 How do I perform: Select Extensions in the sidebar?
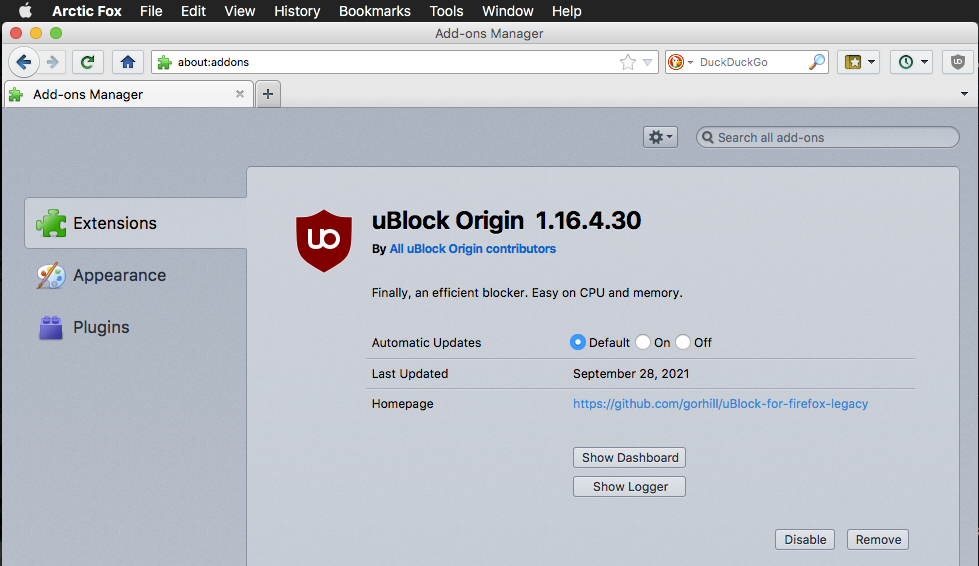[x=135, y=223]
